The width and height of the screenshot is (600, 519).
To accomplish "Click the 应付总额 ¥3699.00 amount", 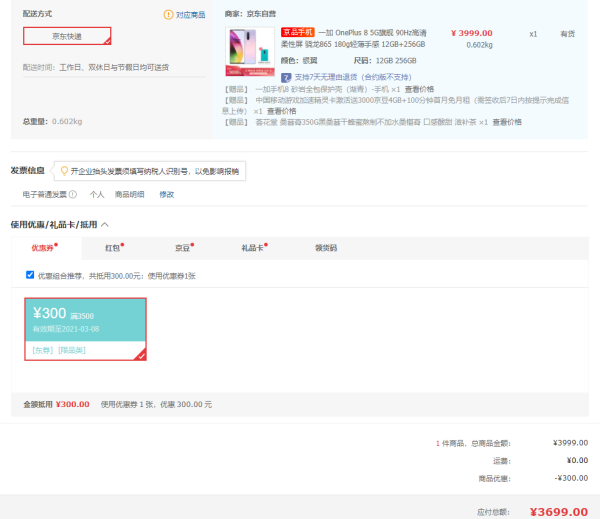I will (559, 512).
